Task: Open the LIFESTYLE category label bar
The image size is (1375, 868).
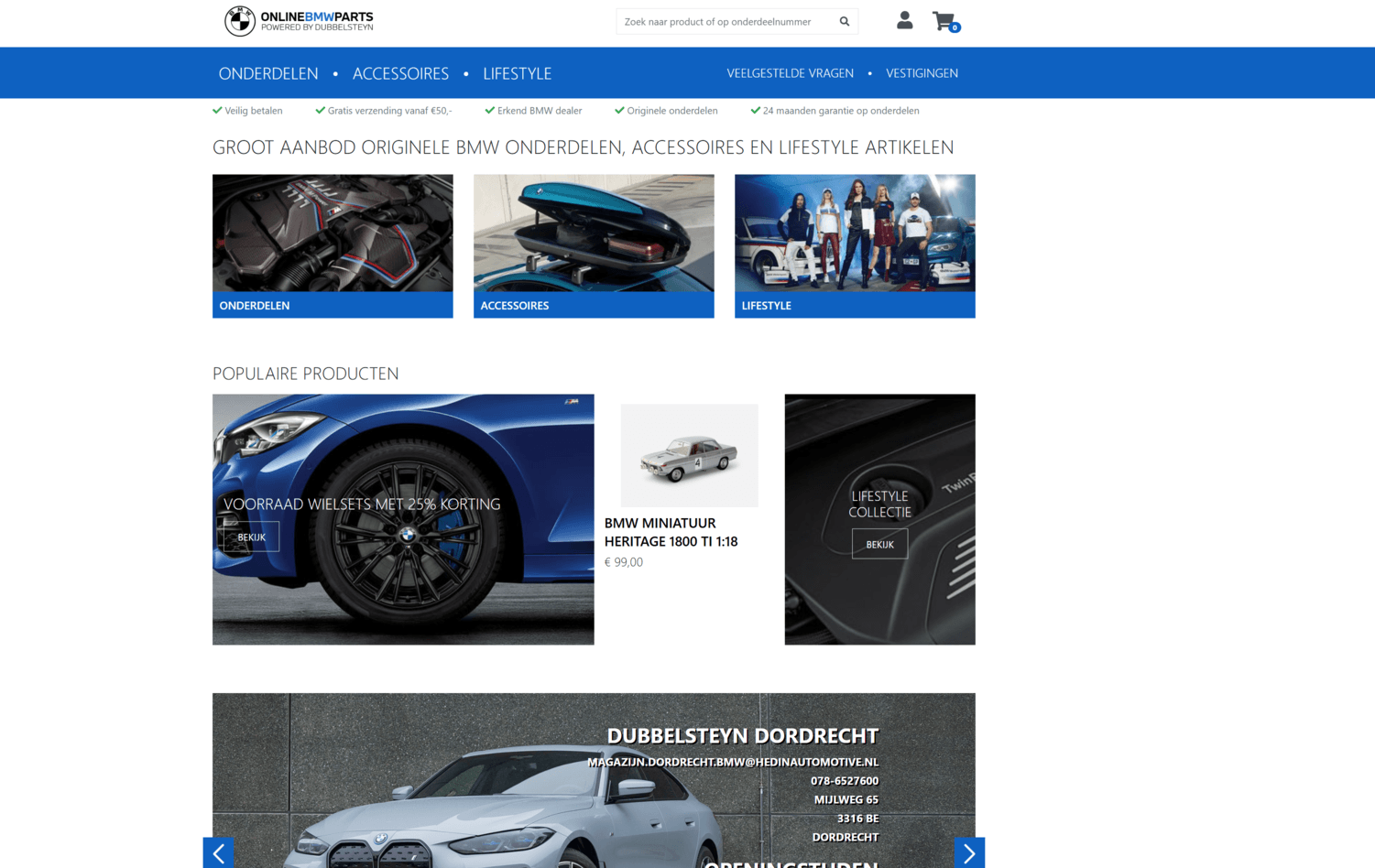Action: (855, 305)
